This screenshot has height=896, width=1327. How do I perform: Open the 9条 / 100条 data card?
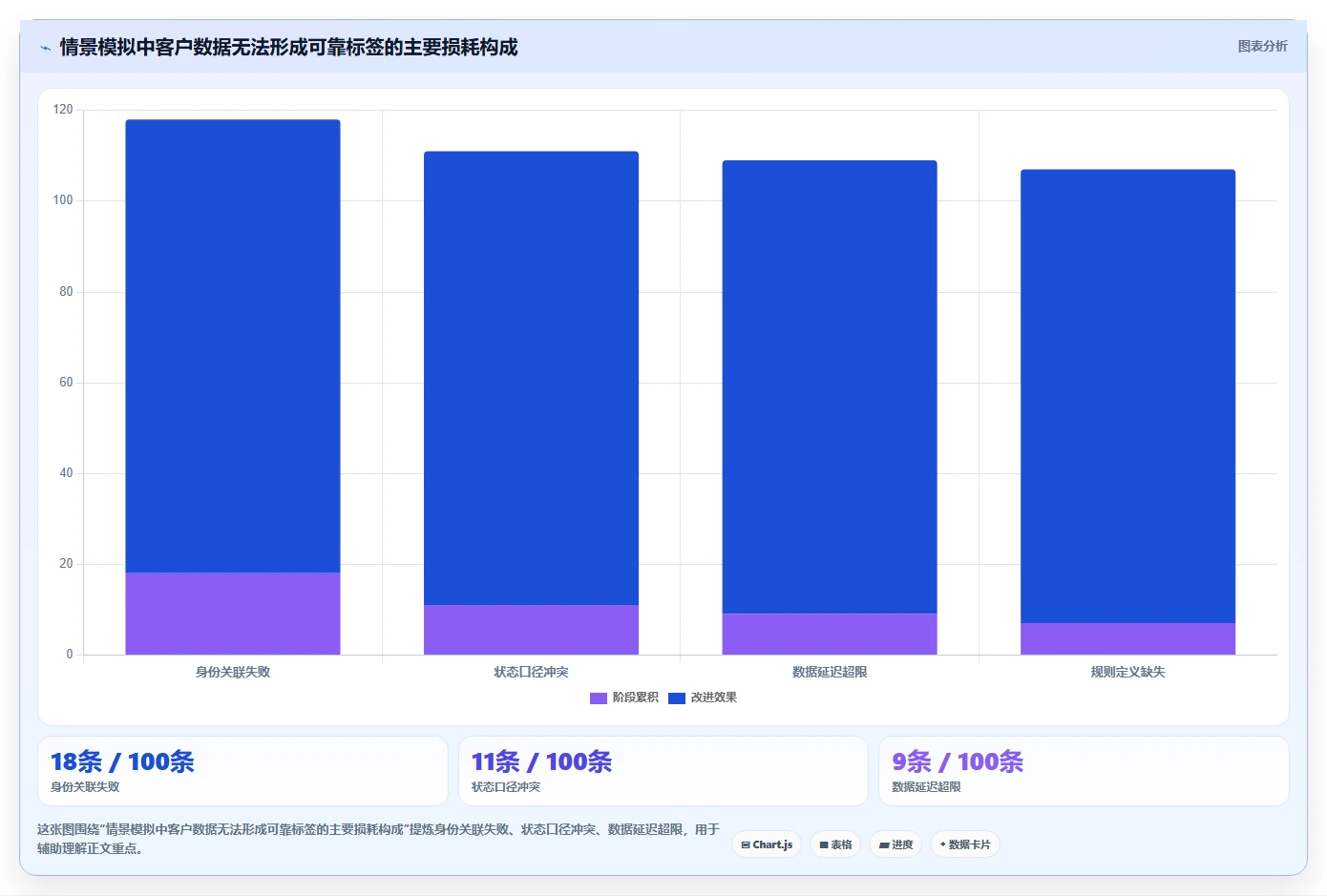pos(1084,771)
